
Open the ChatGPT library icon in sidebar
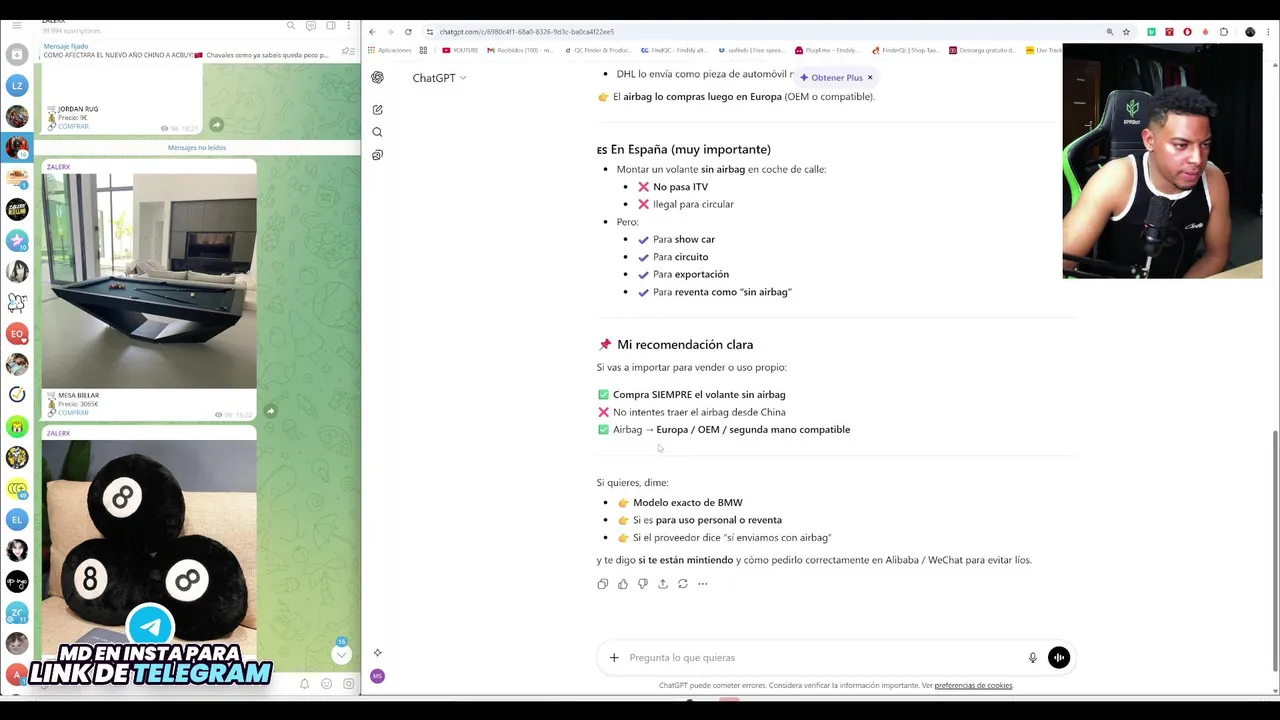coord(377,155)
